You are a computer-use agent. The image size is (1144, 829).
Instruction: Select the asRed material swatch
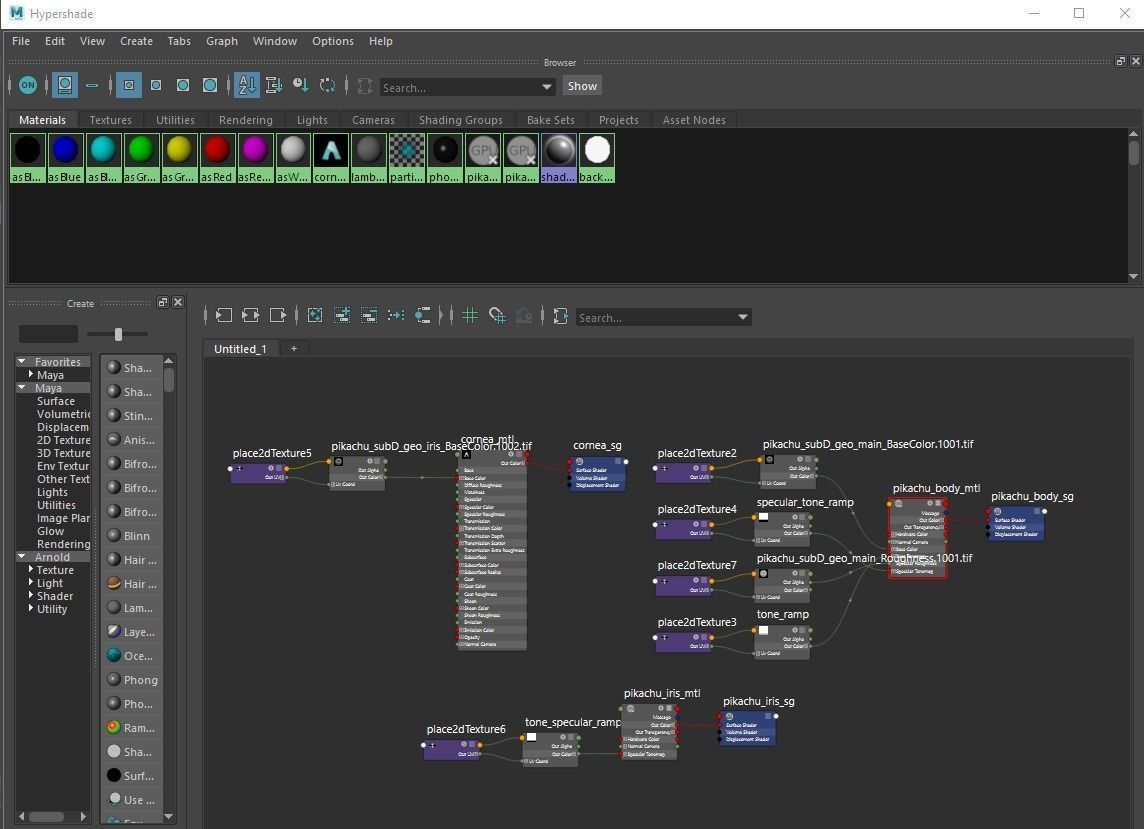(217, 158)
